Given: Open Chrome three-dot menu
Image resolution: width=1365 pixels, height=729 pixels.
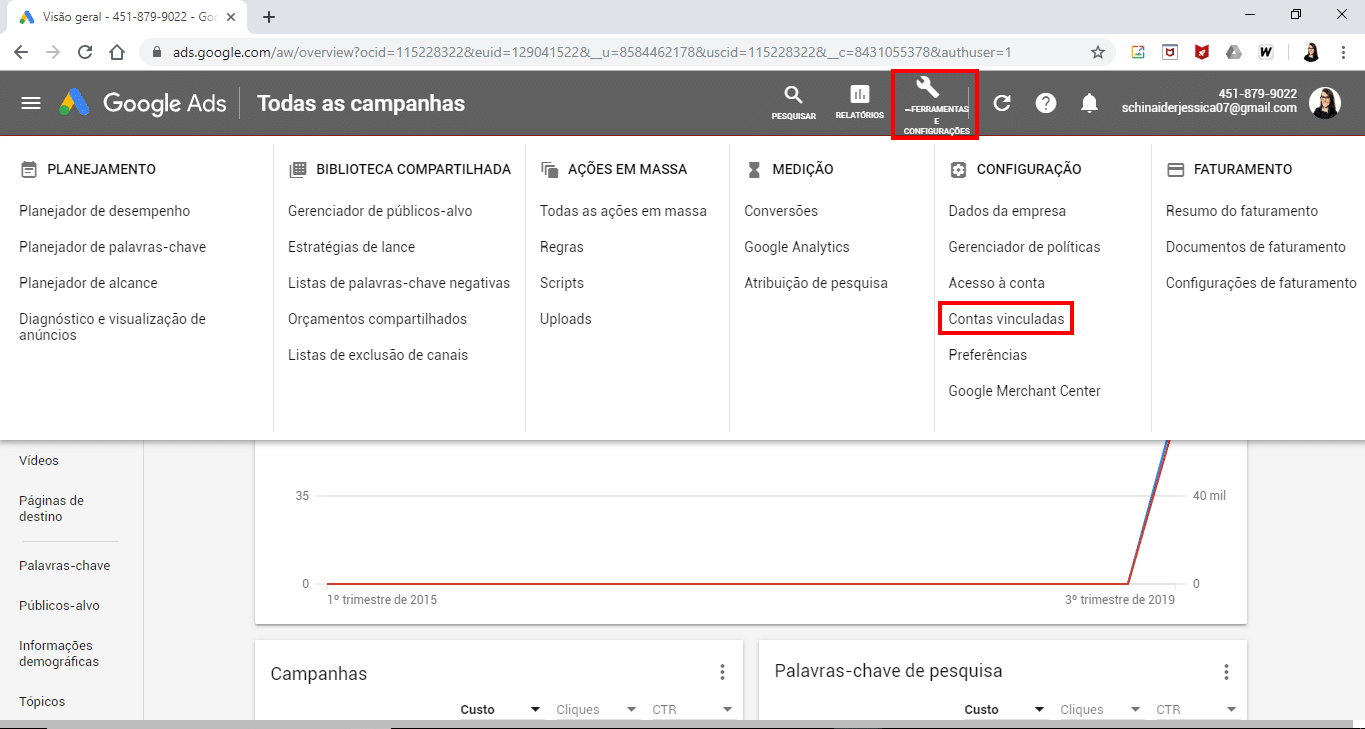Looking at the screenshot, I should tap(1343, 52).
